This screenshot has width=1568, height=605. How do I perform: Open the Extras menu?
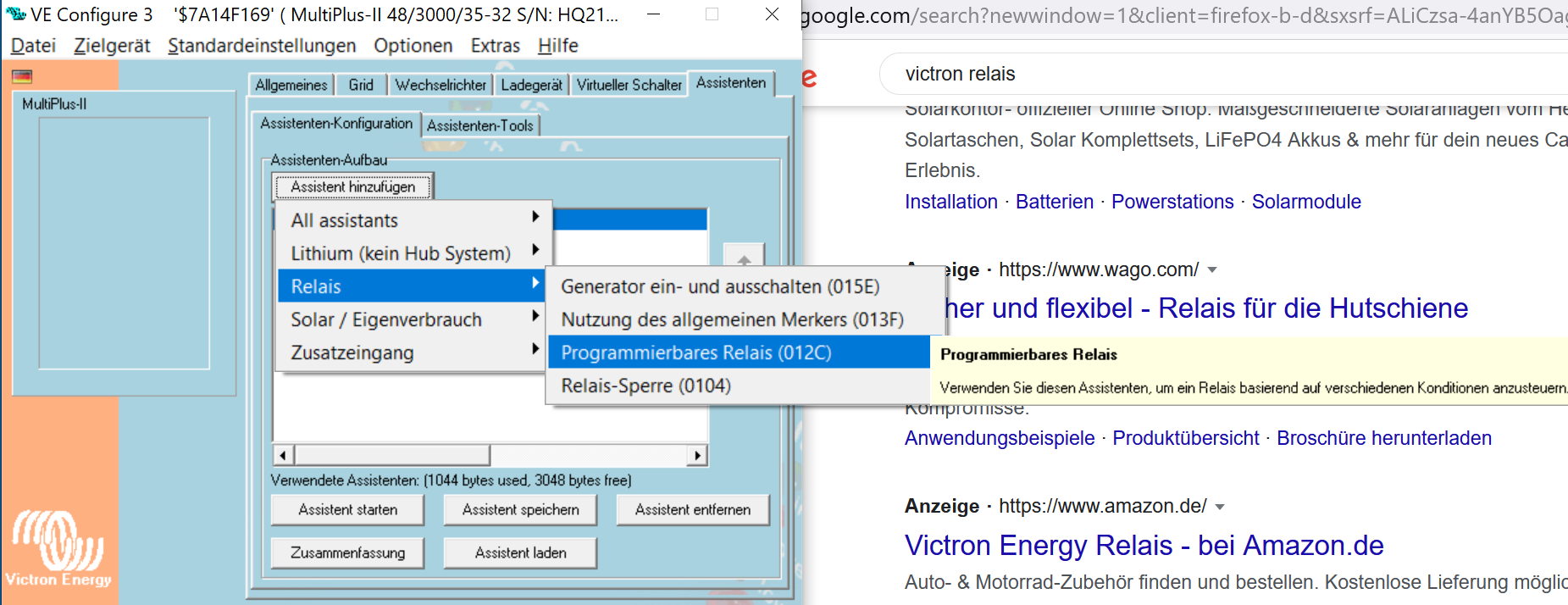tap(496, 46)
